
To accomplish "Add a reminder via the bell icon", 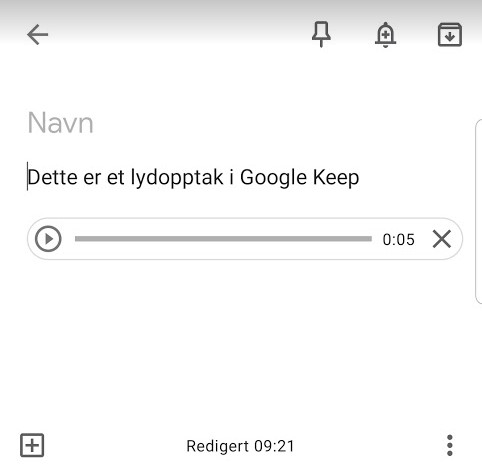I will 385,35.
